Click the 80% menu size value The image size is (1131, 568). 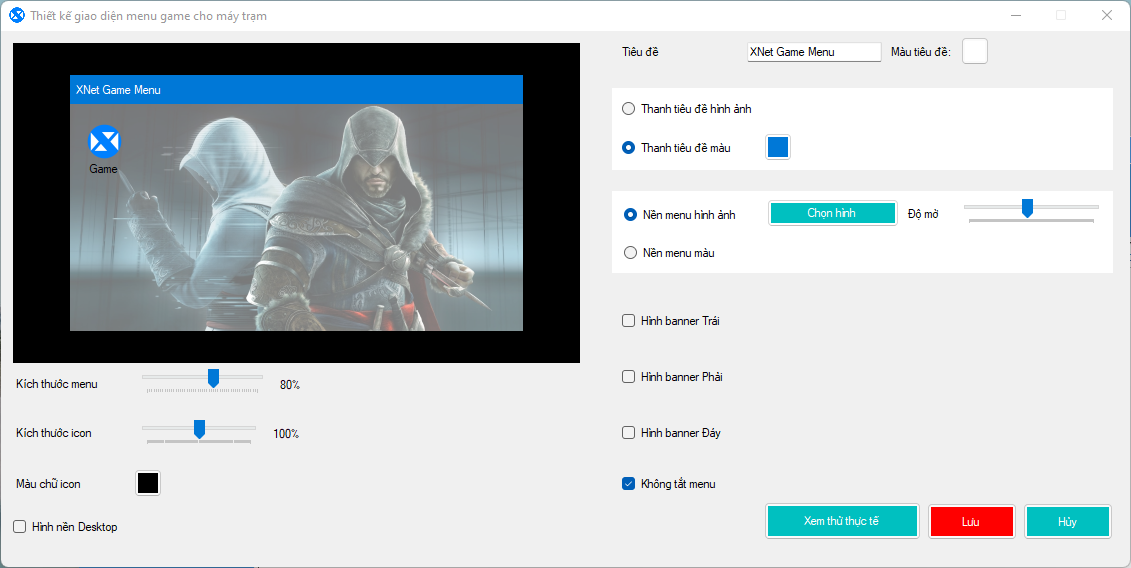(x=290, y=385)
